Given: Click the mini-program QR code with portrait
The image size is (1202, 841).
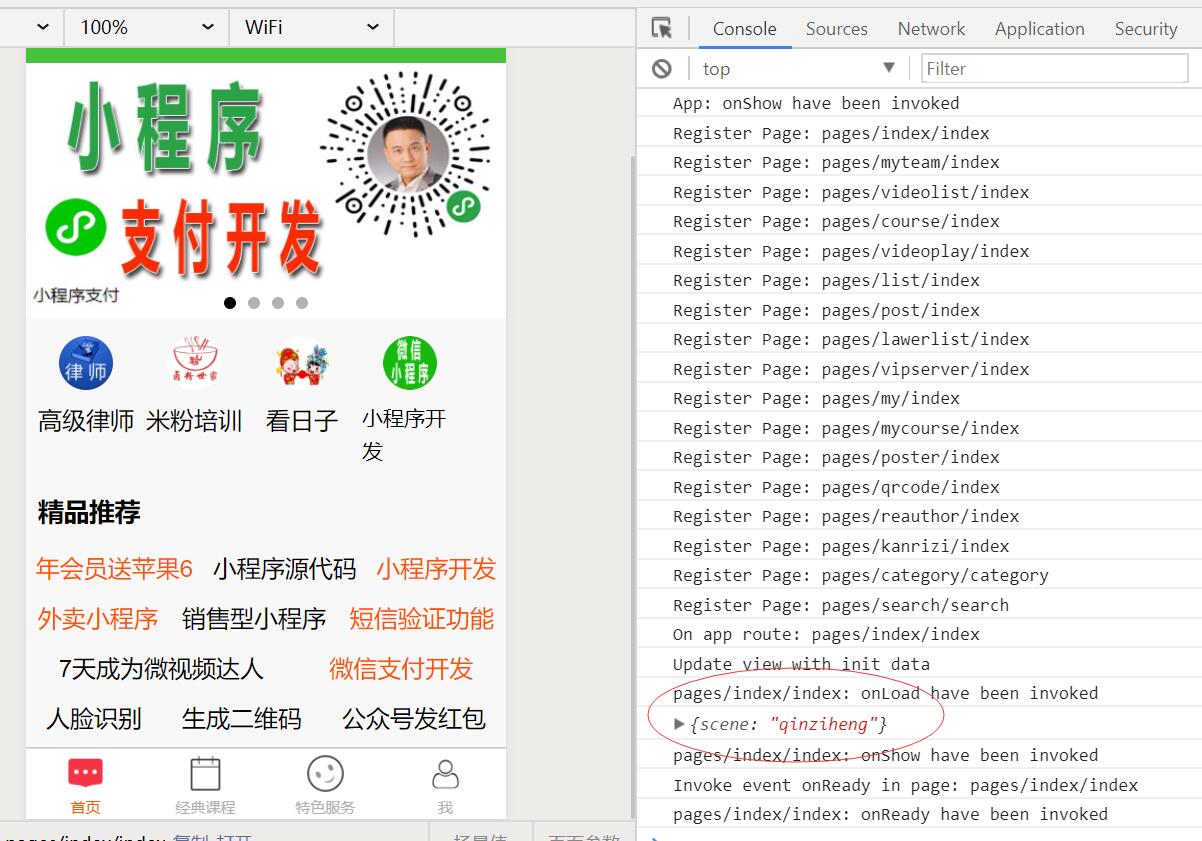Looking at the screenshot, I should pyautogui.click(x=407, y=155).
